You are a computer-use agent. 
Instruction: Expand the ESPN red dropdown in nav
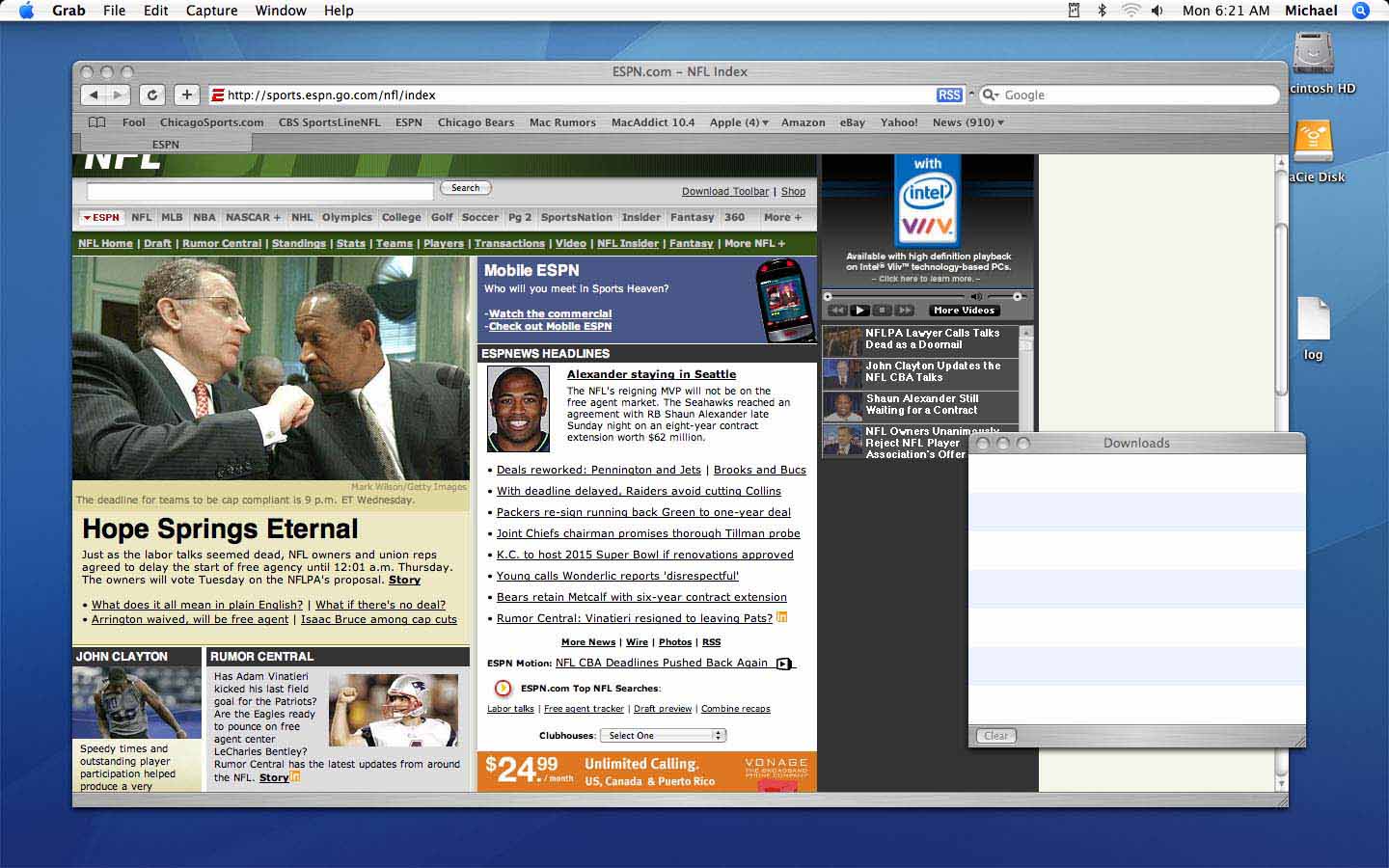[100, 218]
